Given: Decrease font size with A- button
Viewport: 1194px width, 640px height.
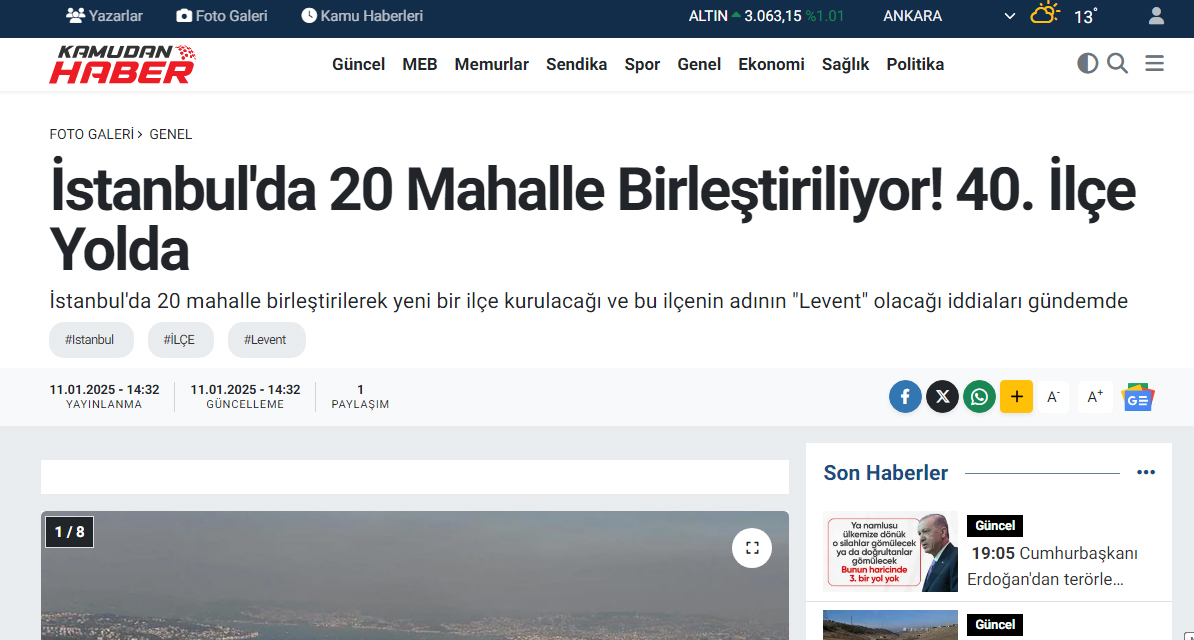Looking at the screenshot, I should 1053,397.
